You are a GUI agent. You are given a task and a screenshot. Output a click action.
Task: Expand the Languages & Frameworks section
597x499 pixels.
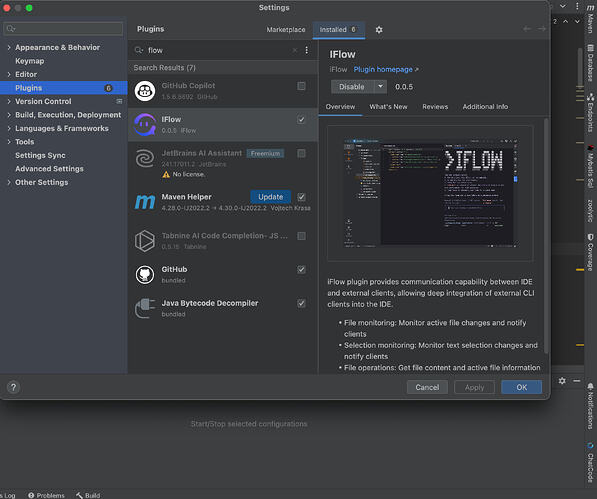(x=9, y=129)
